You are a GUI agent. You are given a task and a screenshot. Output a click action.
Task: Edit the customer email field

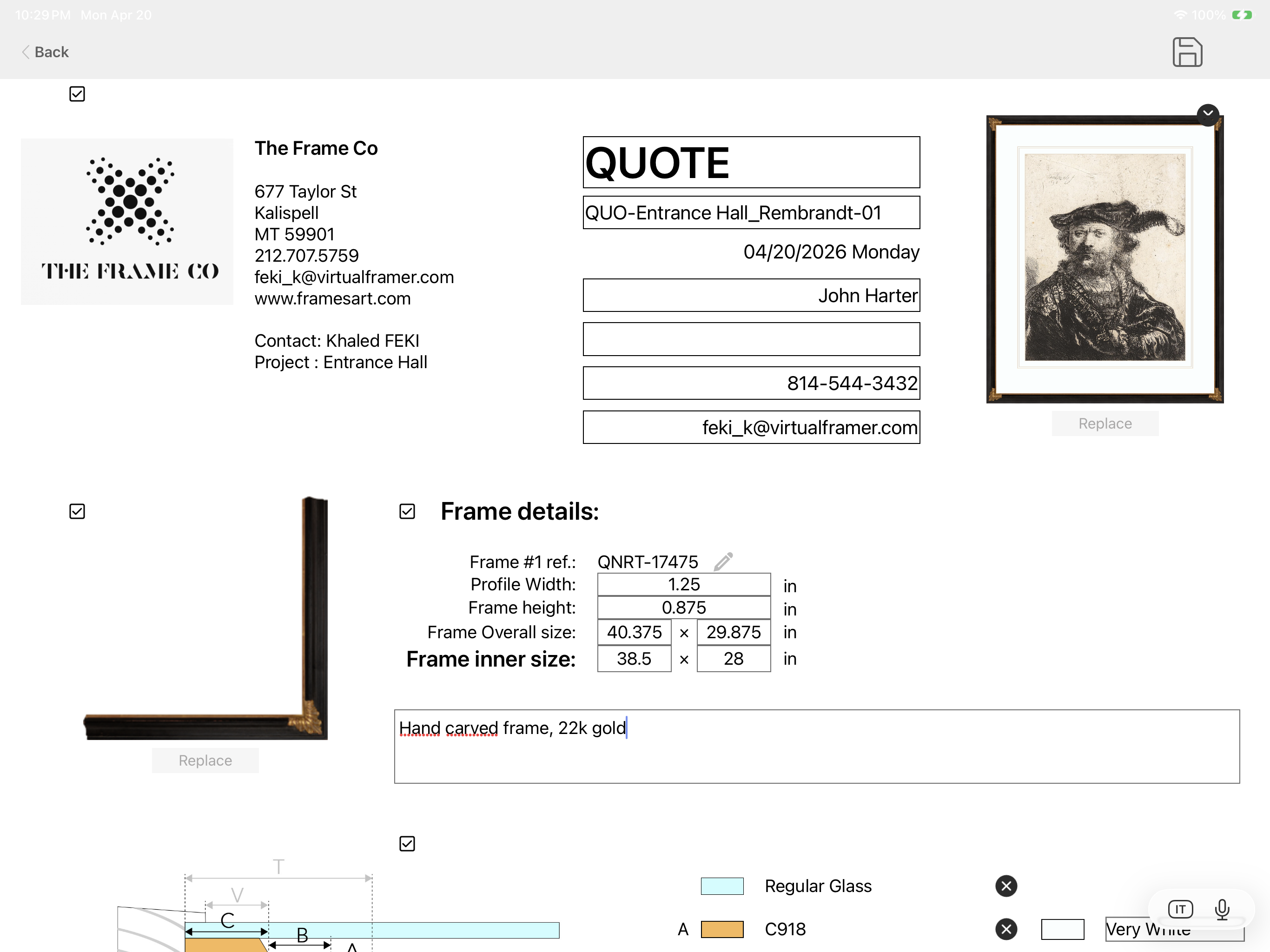tap(751, 427)
